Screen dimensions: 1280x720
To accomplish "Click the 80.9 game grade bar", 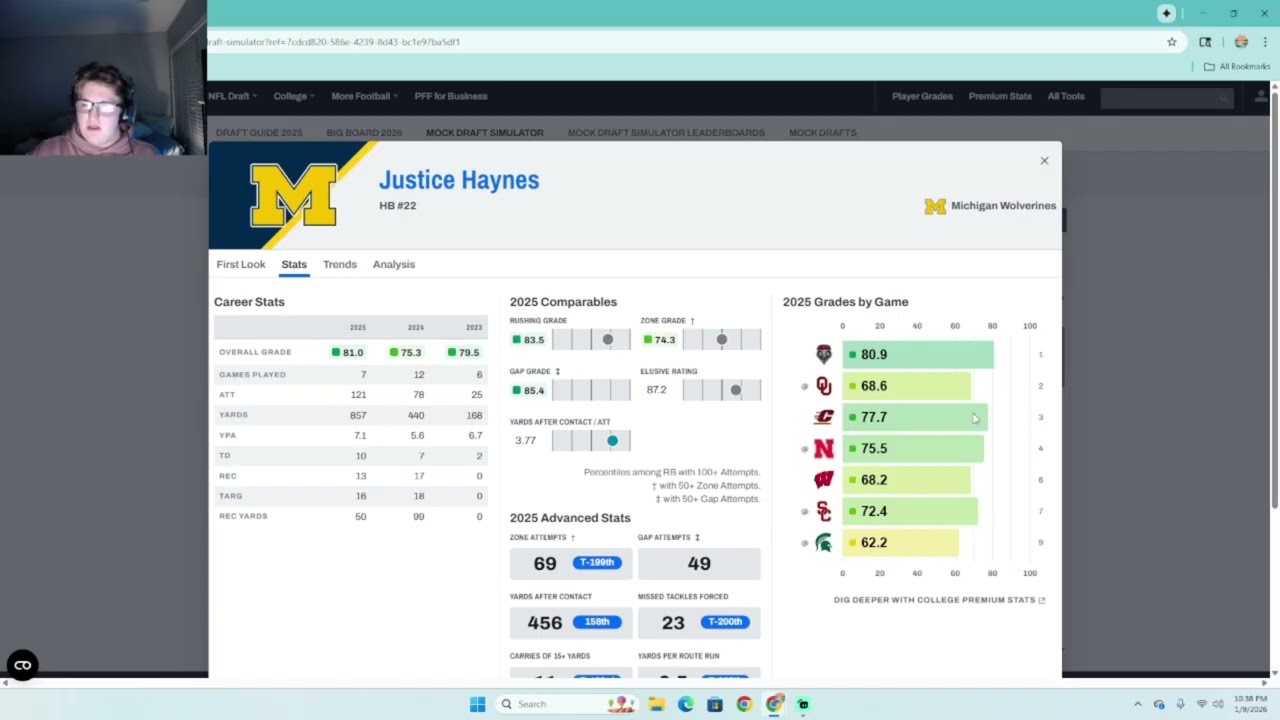I will (x=918, y=354).
